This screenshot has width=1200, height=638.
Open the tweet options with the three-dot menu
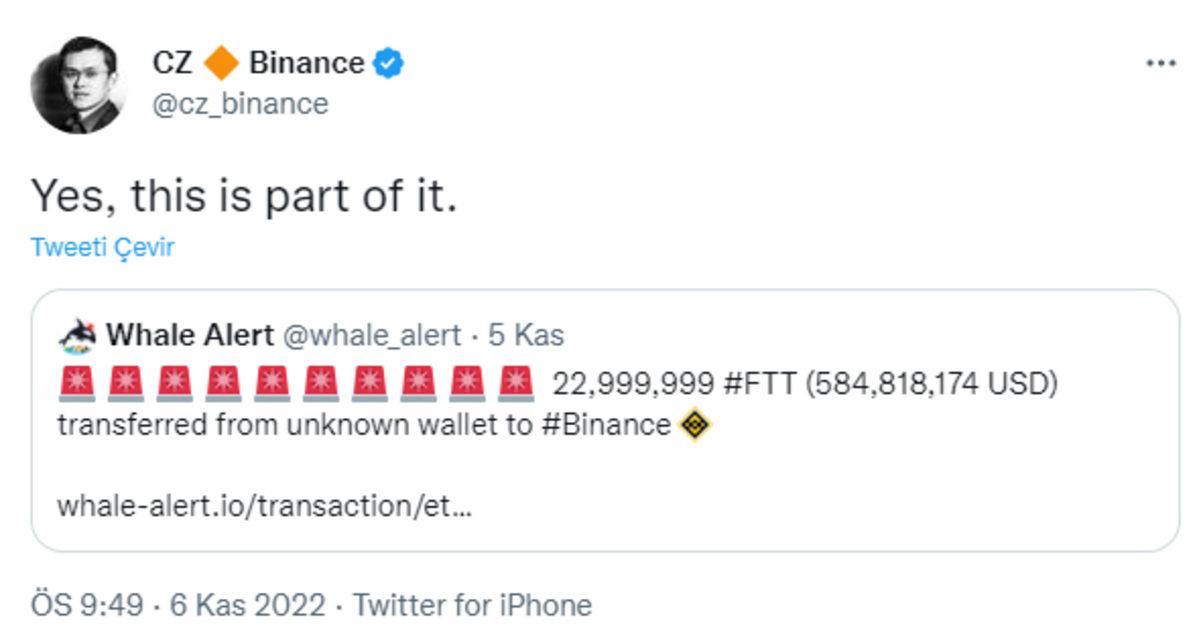click(x=1160, y=62)
